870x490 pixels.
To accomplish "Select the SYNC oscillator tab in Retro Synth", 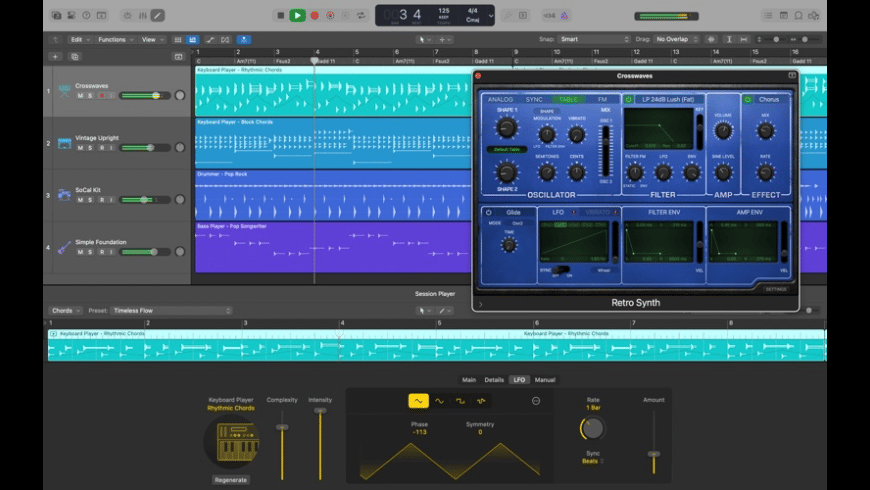I will (534, 99).
